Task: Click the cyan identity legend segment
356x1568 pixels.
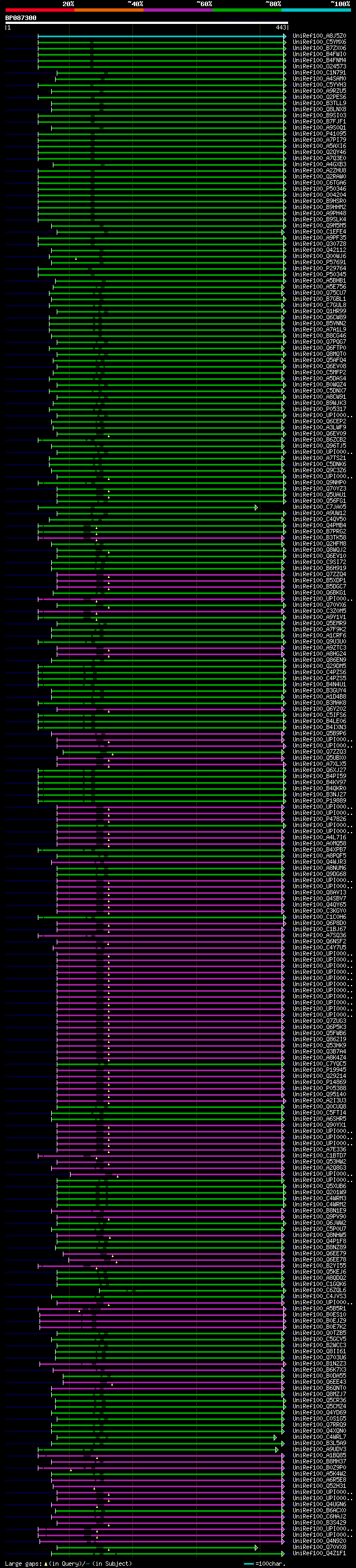Action: pyautogui.click(x=316, y=10)
